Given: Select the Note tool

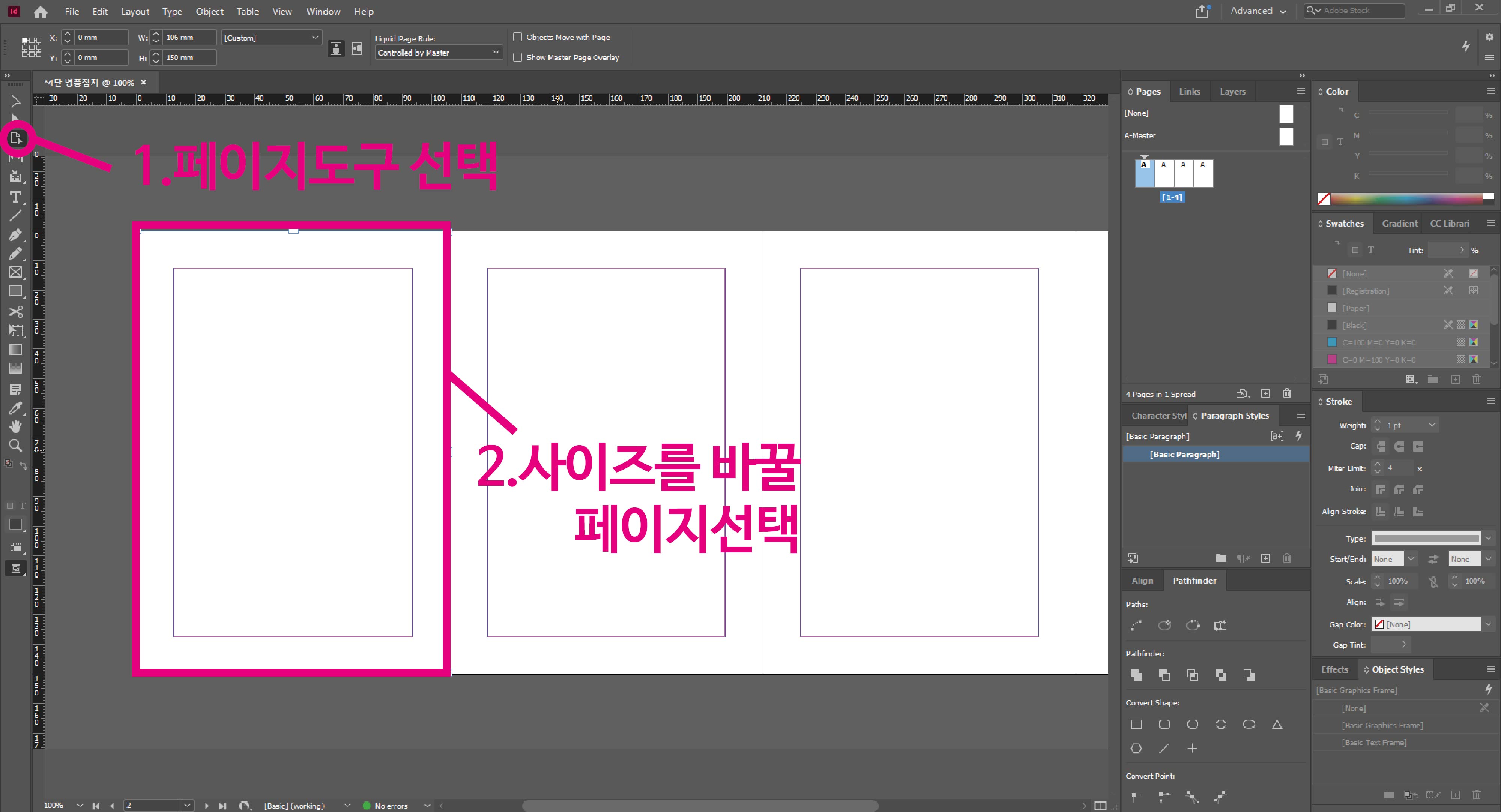Looking at the screenshot, I should pos(16,389).
